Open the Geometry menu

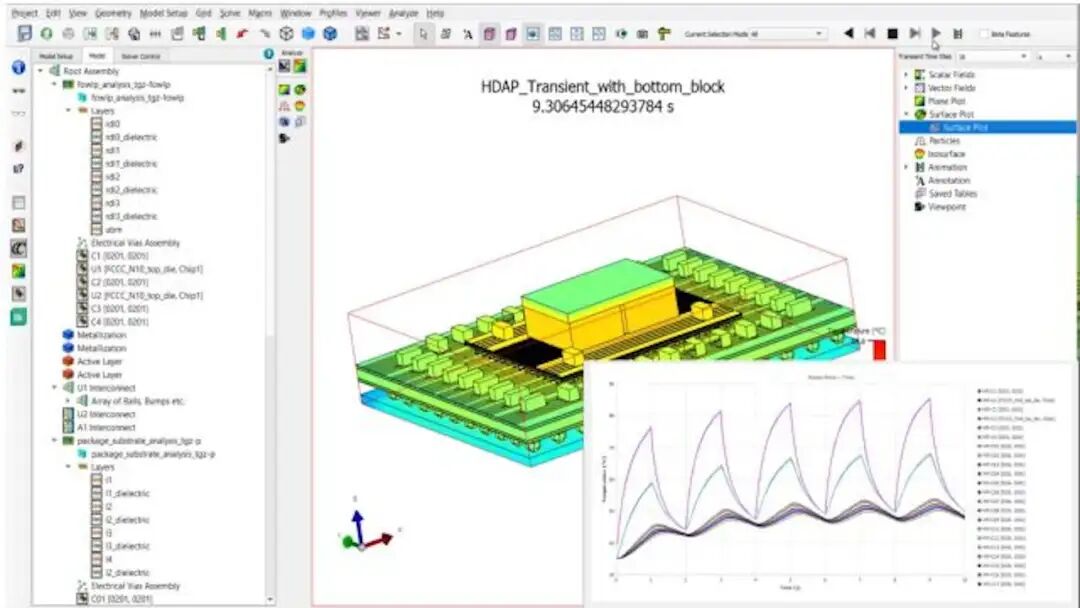pos(113,13)
